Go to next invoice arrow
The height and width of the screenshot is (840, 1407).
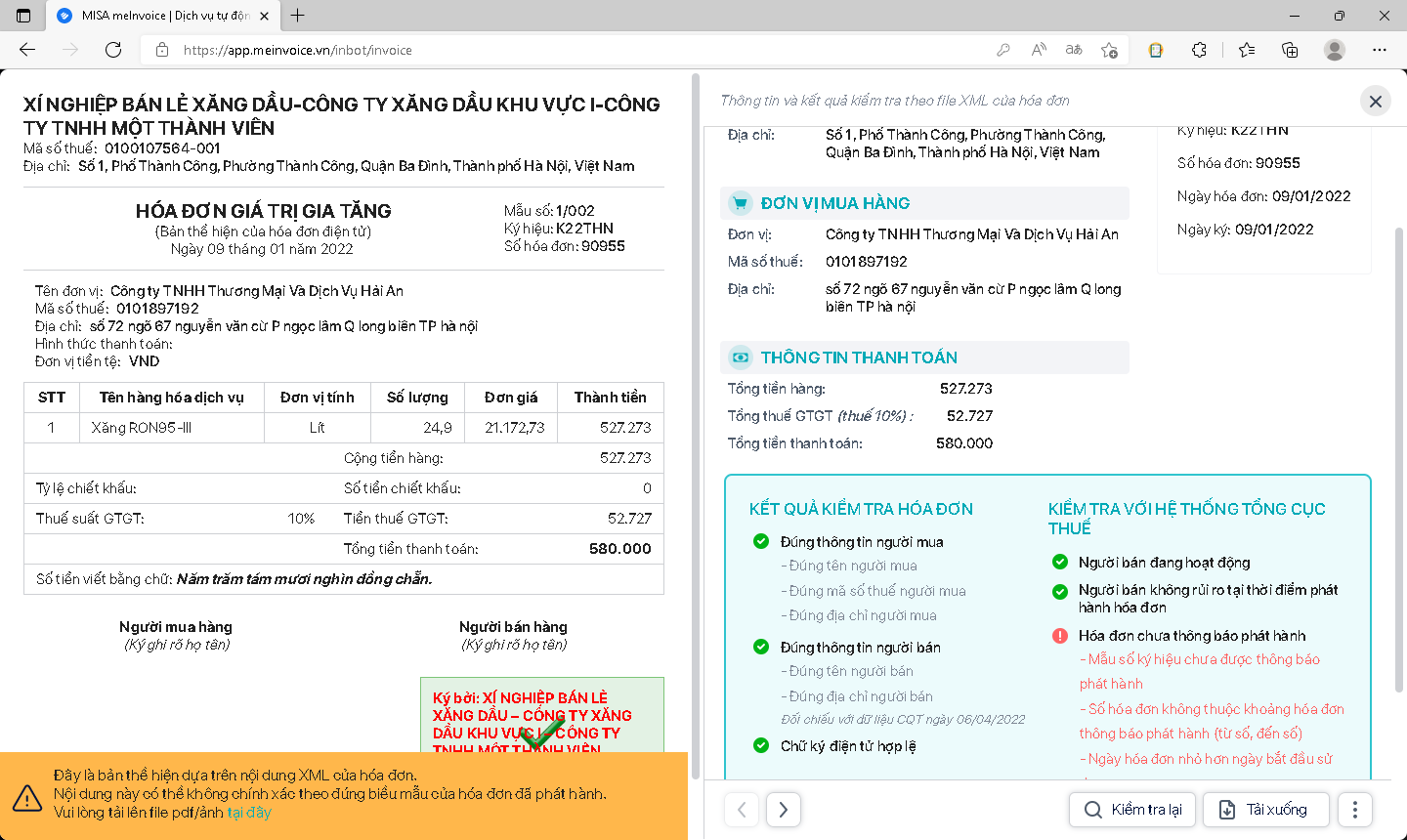pyautogui.click(x=784, y=810)
